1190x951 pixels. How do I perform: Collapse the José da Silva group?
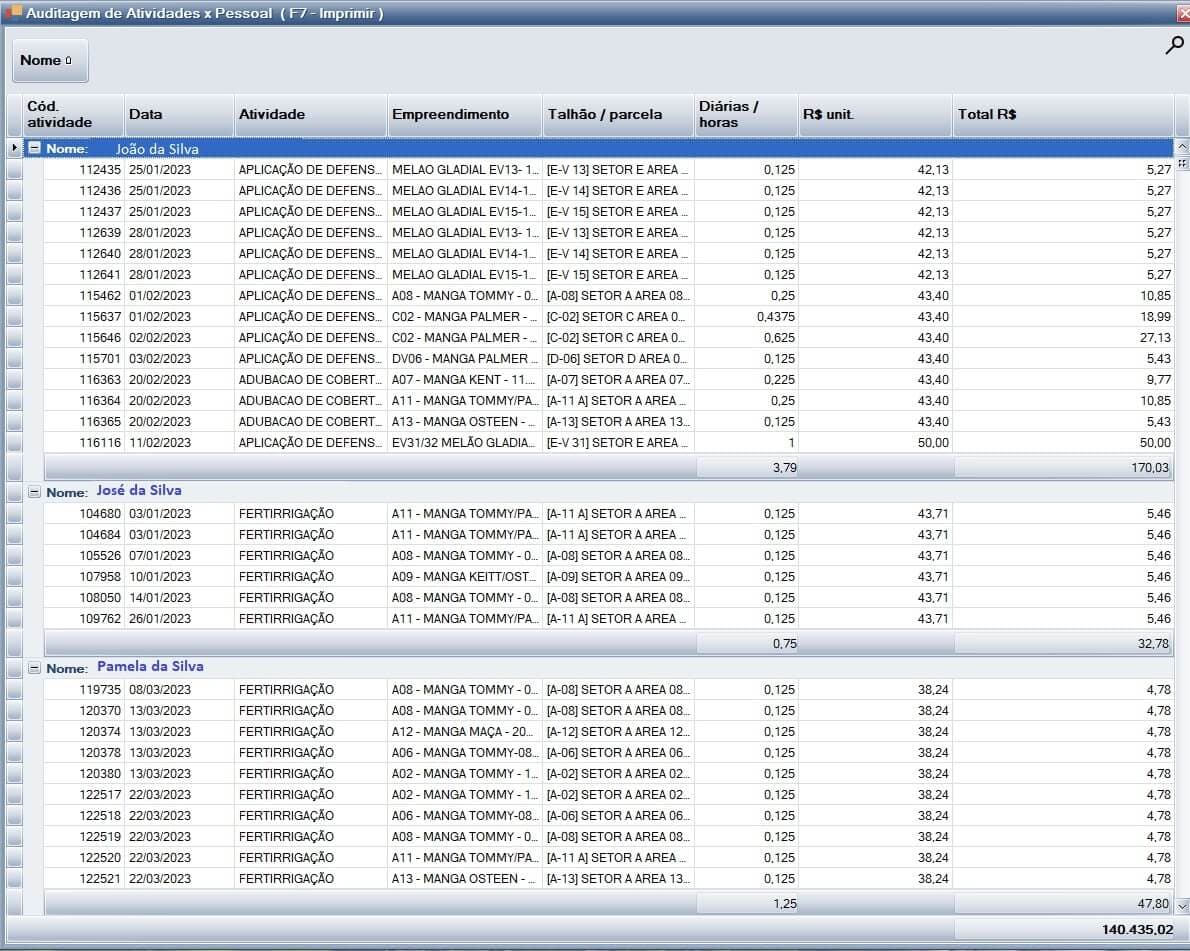(34, 492)
